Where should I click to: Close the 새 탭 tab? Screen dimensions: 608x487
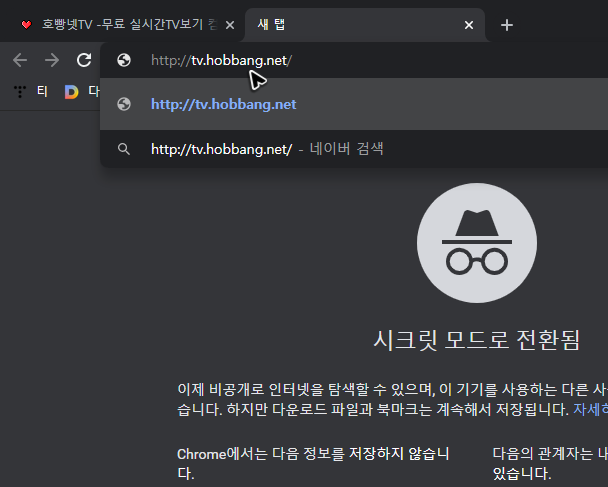(x=469, y=25)
